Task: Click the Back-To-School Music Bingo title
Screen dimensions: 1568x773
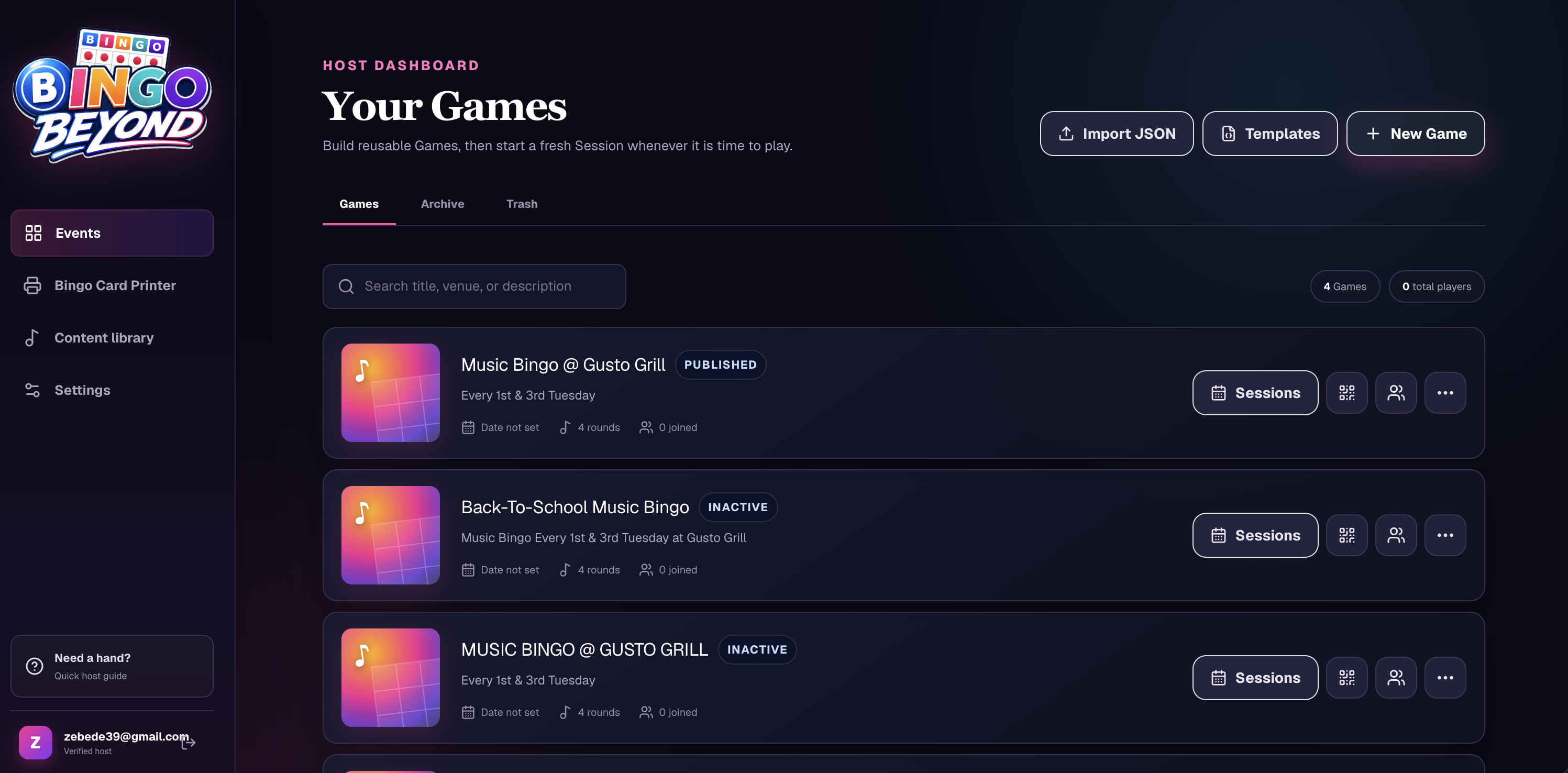Action: point(575,507)
